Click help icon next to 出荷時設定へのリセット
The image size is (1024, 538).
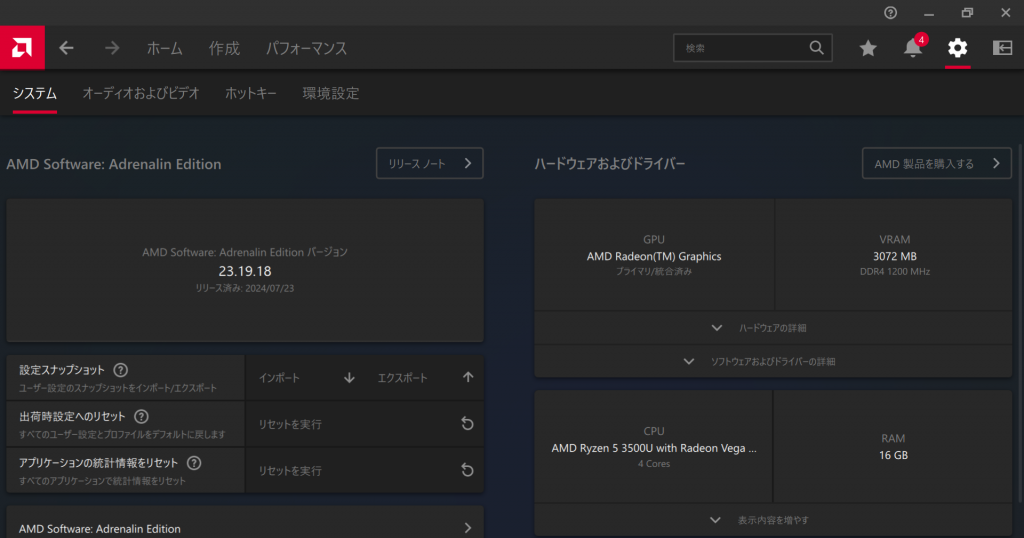141,416
